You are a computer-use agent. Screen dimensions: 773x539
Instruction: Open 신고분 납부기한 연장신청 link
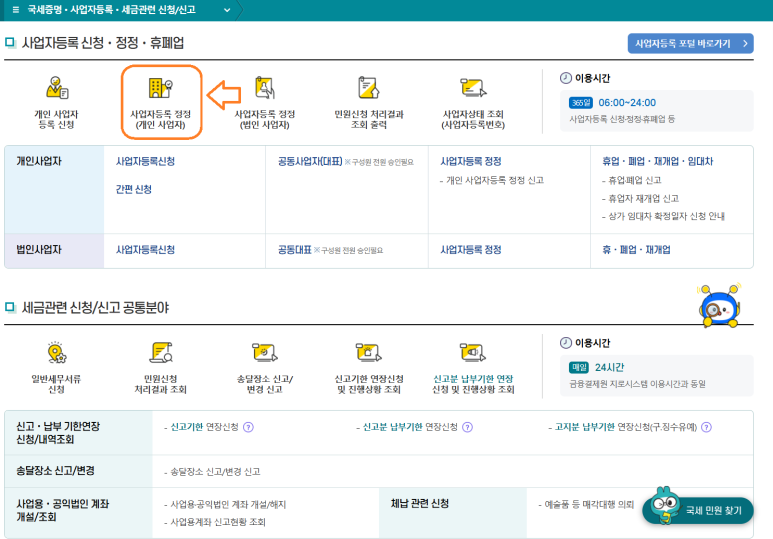(x=410, y=427)
